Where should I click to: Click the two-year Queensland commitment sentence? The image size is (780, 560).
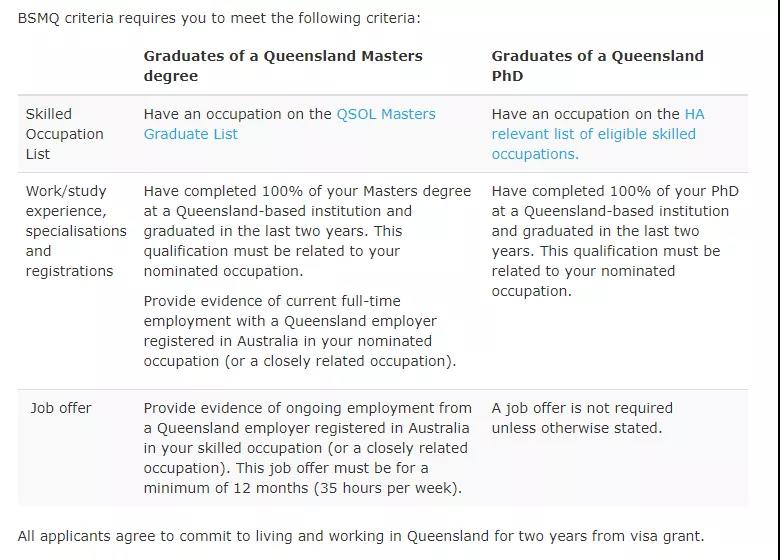tap(361, 536)
